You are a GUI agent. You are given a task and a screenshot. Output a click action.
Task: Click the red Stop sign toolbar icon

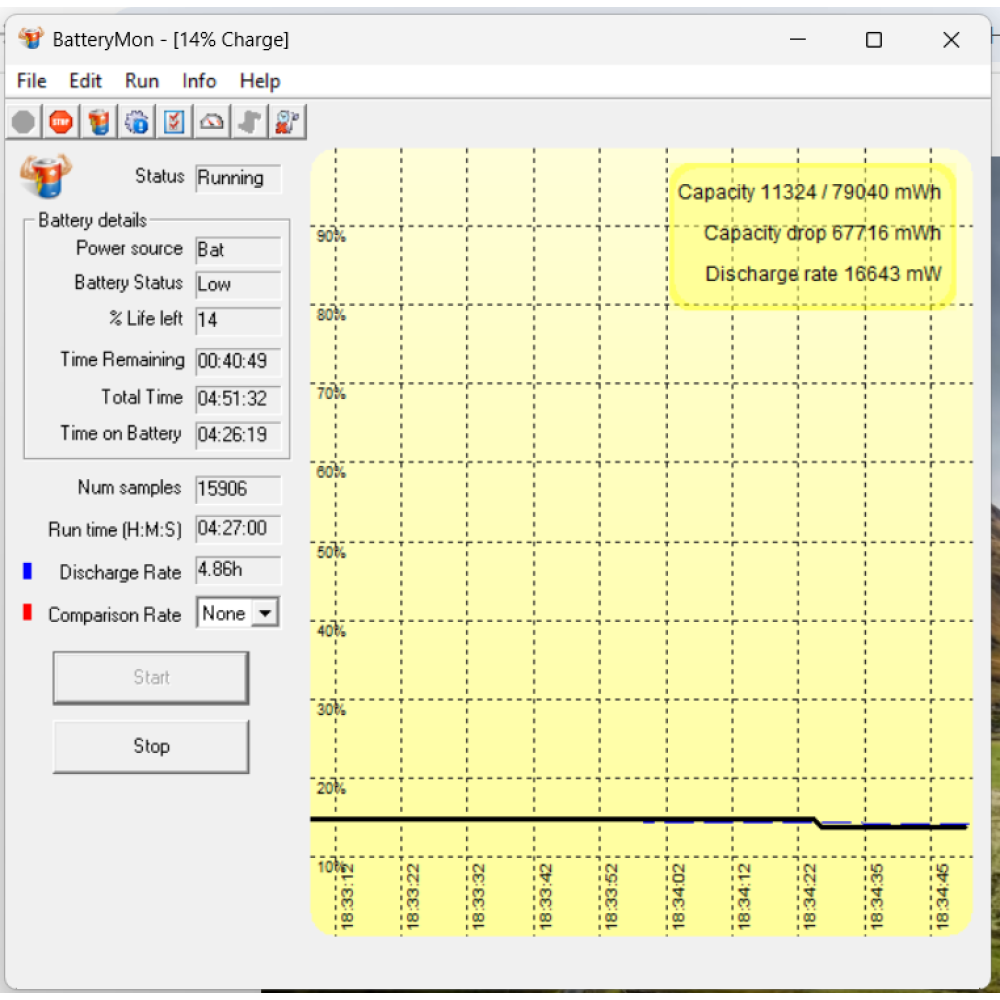pos(61,123)
